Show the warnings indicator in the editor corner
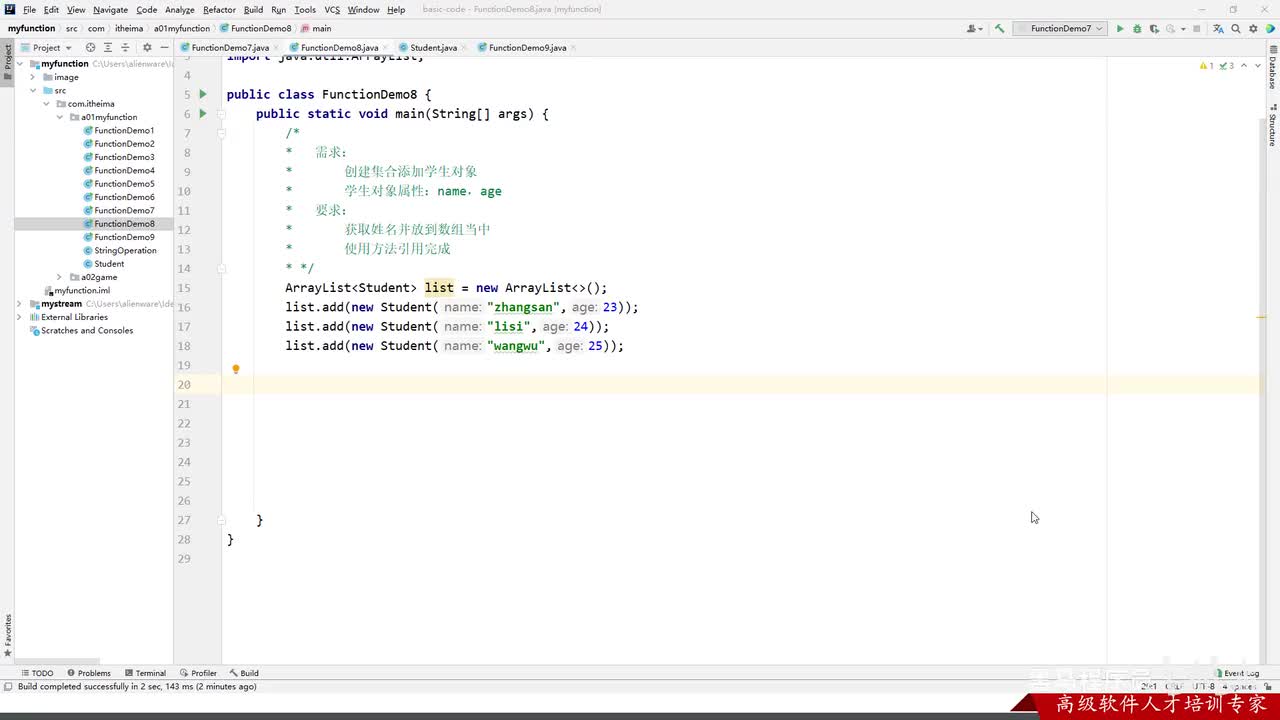 [x=1207, y=66]
